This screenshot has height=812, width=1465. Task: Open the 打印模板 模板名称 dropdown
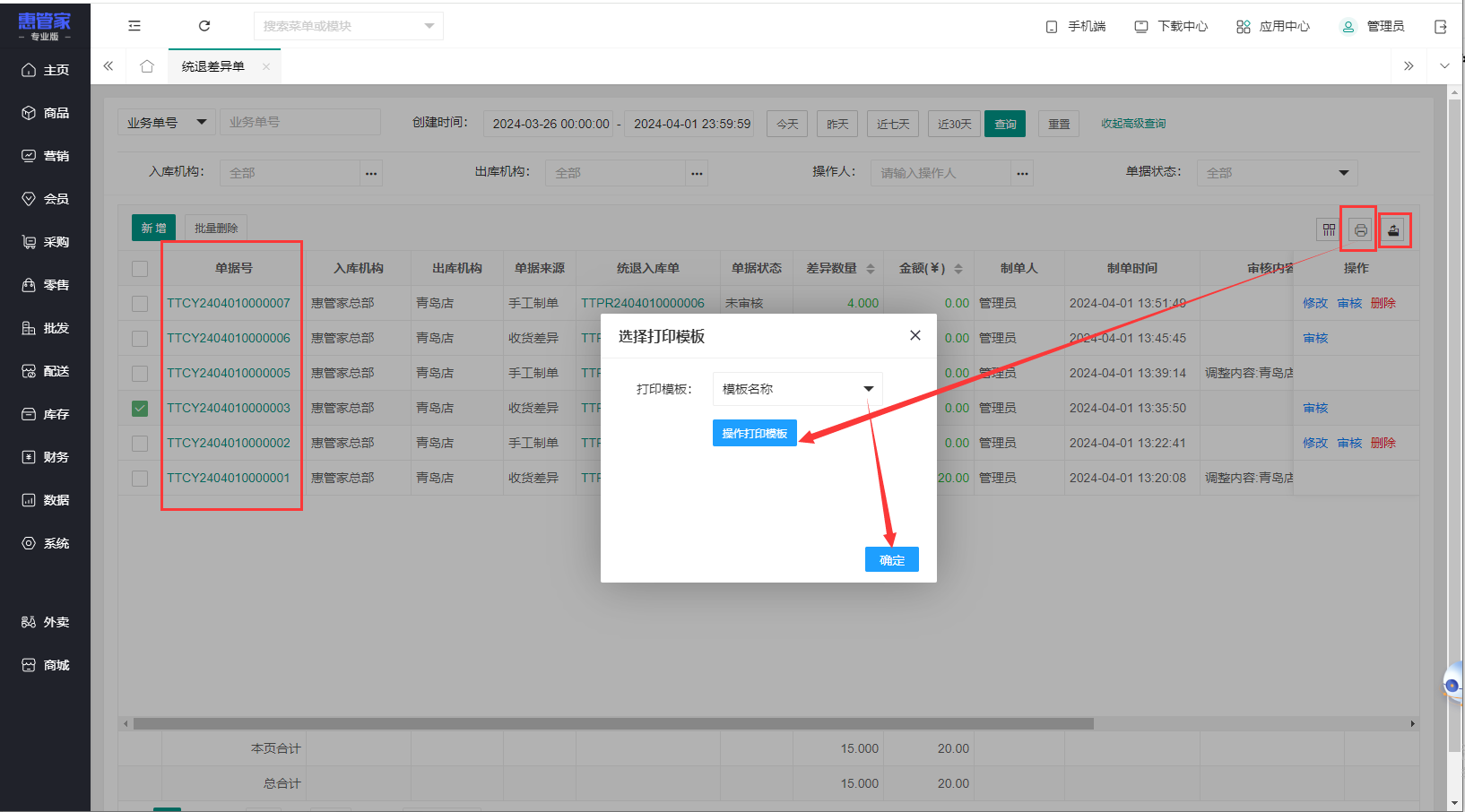tap(798, 389)
